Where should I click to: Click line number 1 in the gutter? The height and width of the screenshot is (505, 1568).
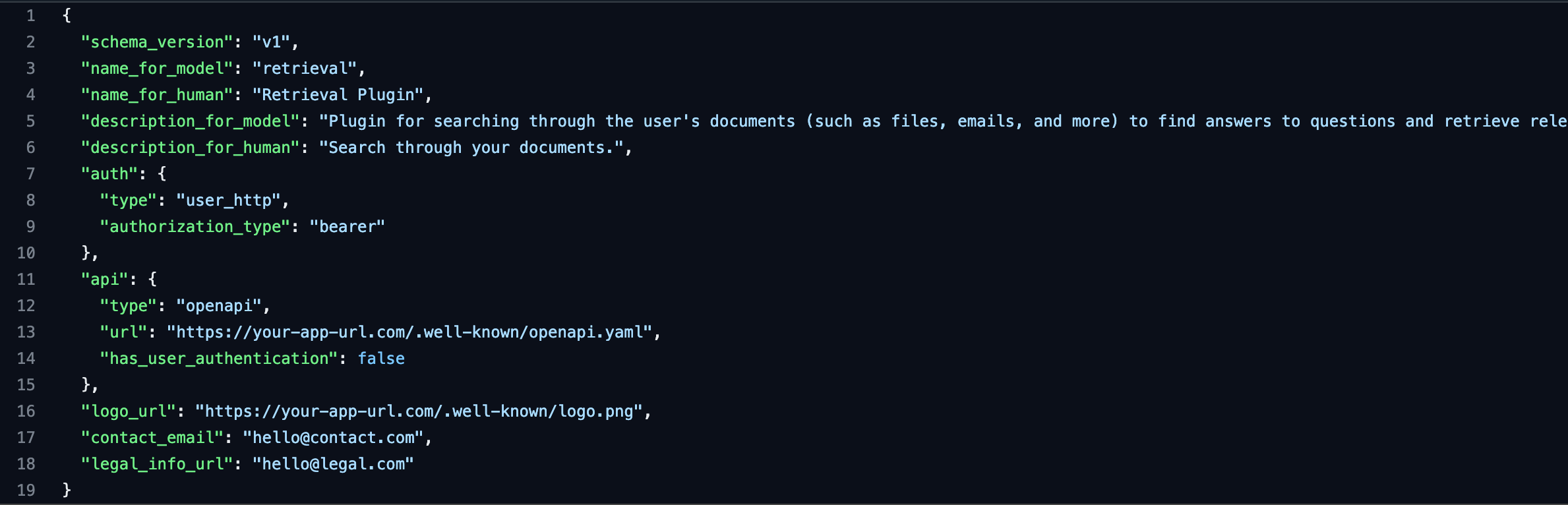coord(30,16)
